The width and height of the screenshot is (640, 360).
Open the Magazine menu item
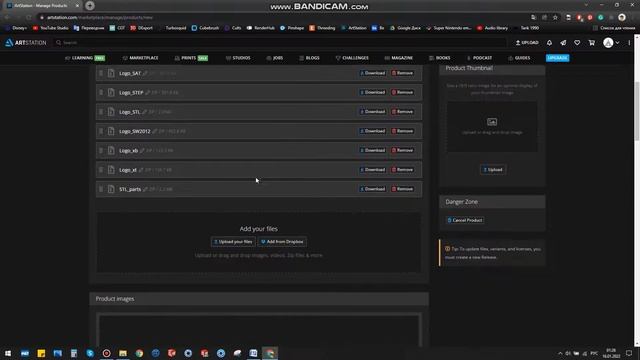tap(399, 58)
